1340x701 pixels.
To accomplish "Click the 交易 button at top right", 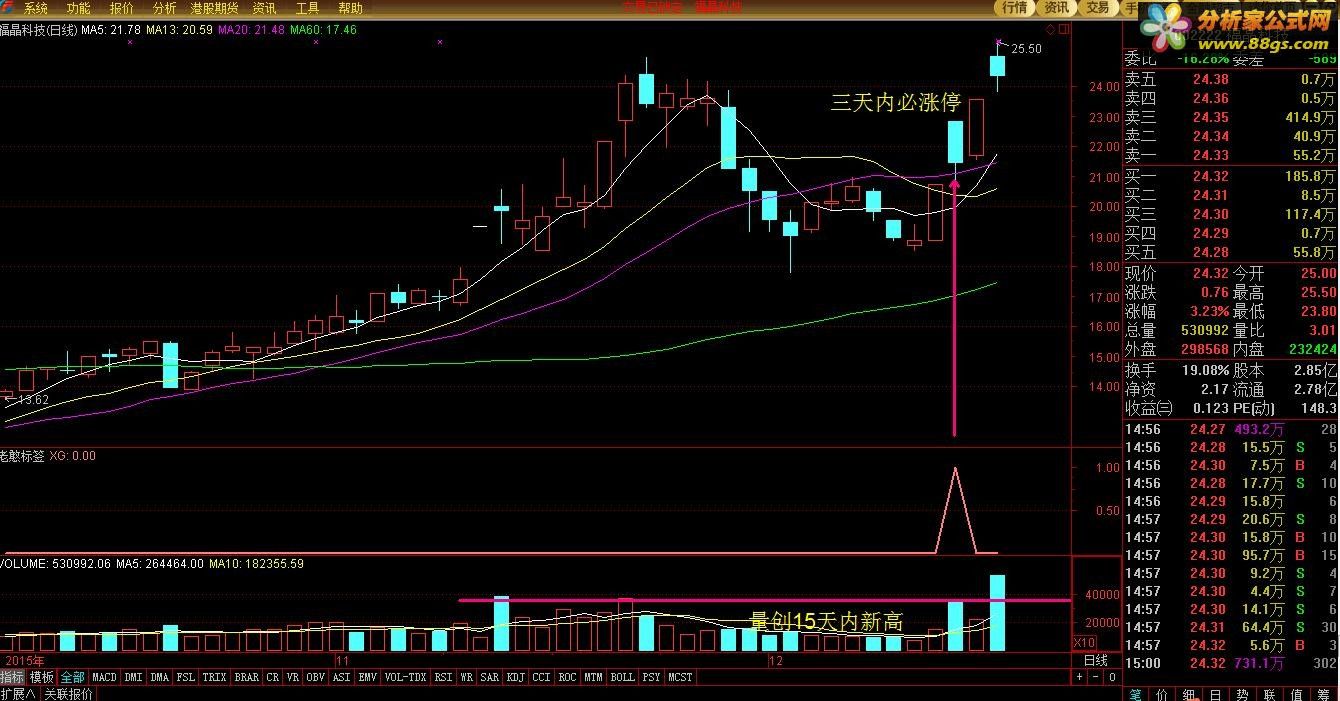I will (x=1097, y=8).
